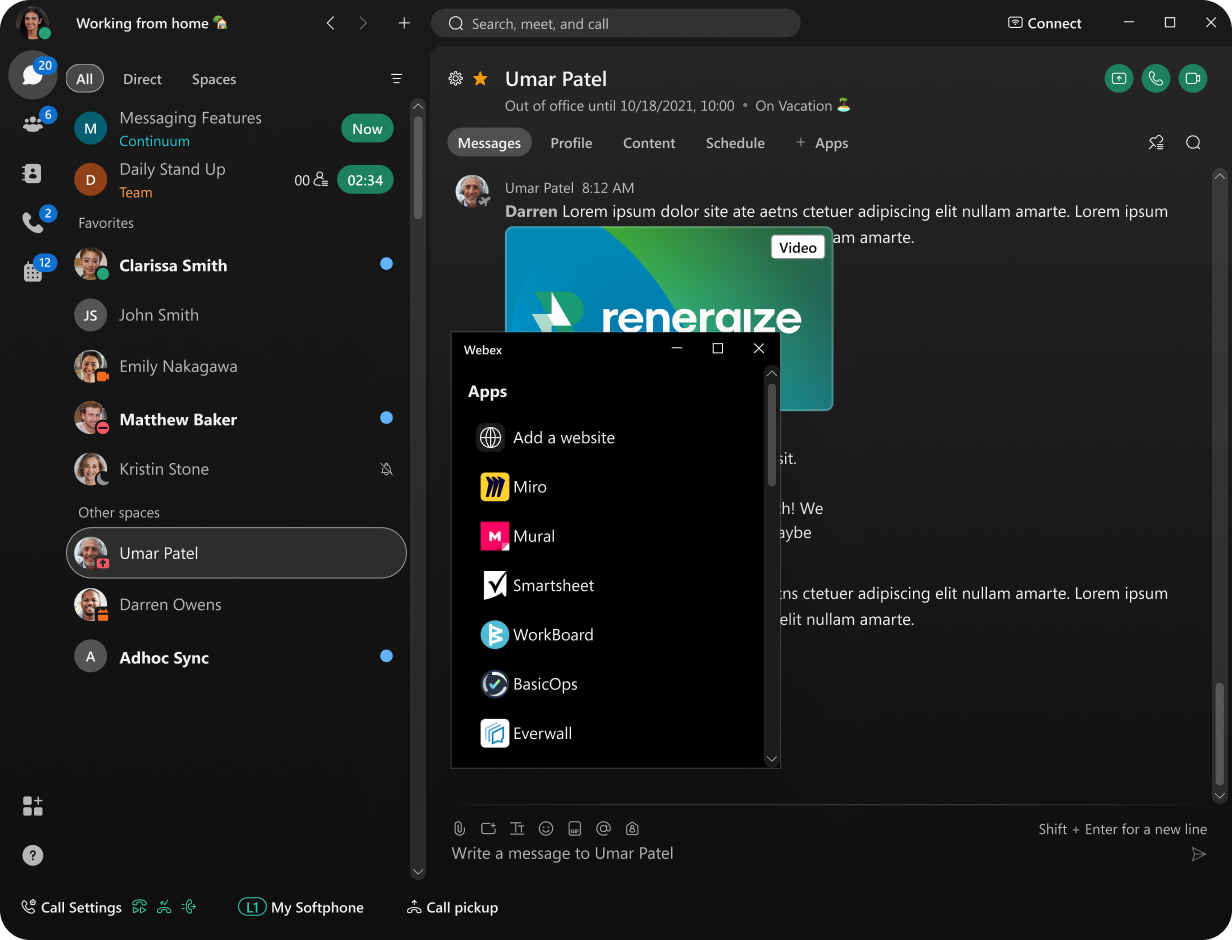Image resolution: width=1232 pixels, height=940 pixels.
Task: Open Call Settings
Action: [x=72, y=908]
